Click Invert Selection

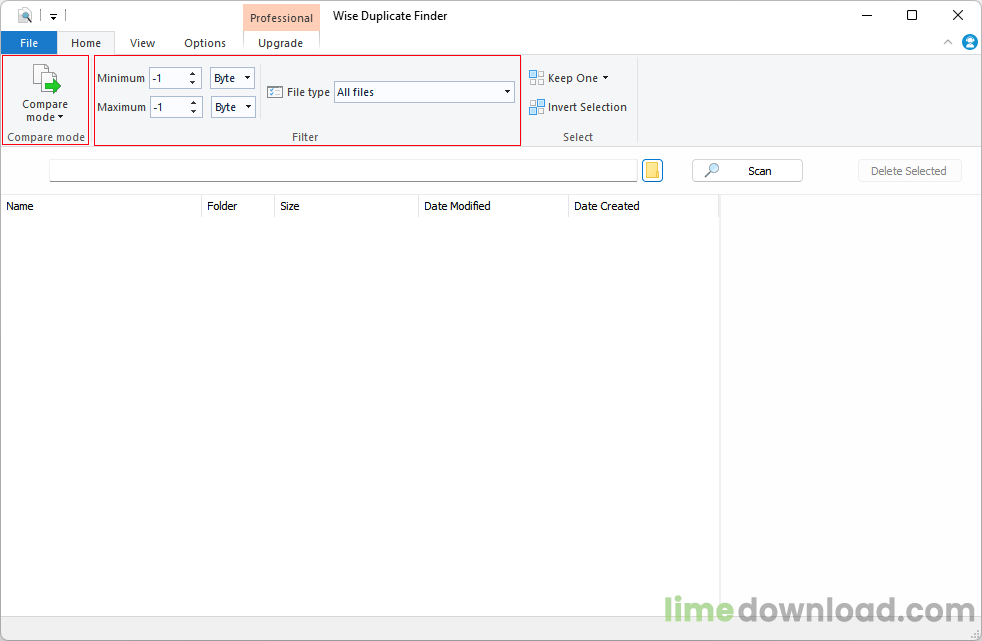(577, 107)
